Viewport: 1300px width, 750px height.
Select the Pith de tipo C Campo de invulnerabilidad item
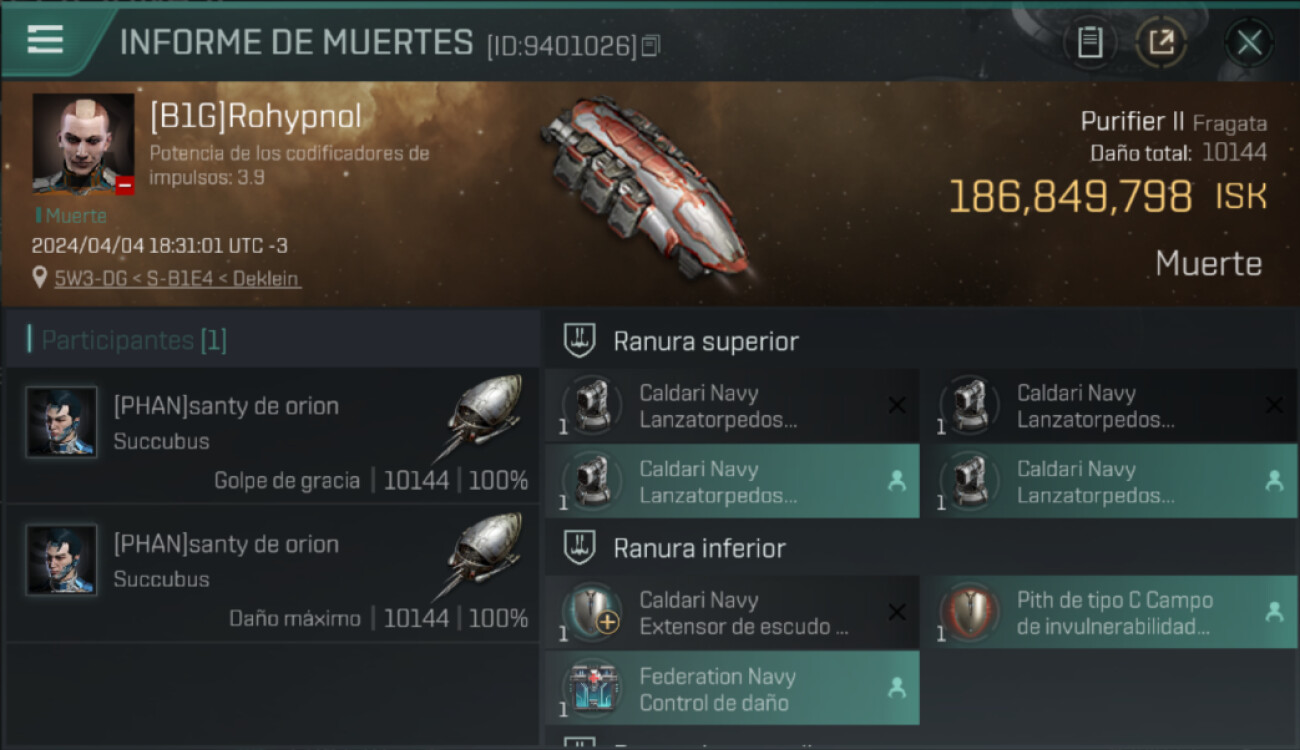[1109, 612]
